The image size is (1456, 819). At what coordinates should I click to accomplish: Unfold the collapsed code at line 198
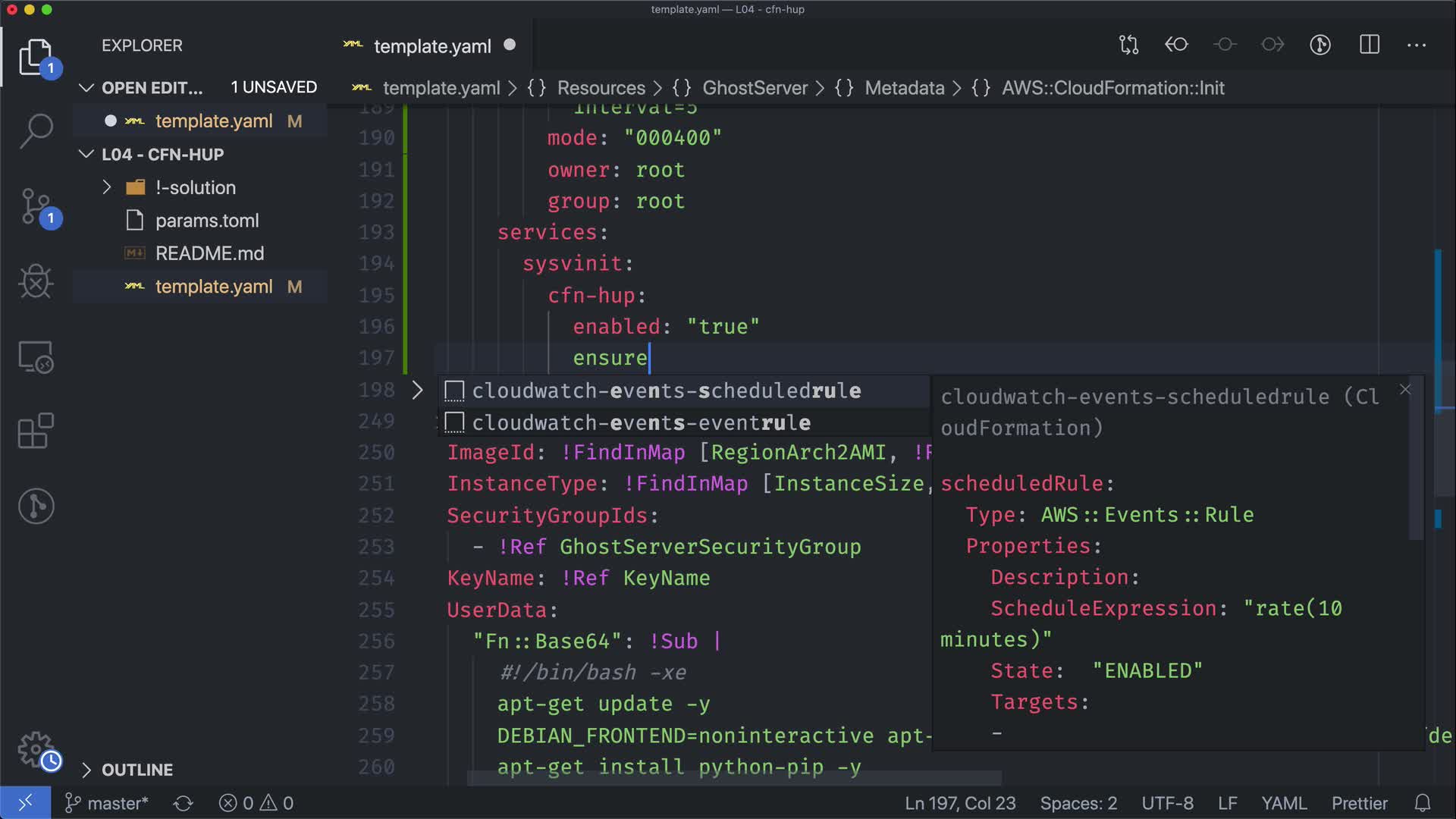tap(417, 390)
